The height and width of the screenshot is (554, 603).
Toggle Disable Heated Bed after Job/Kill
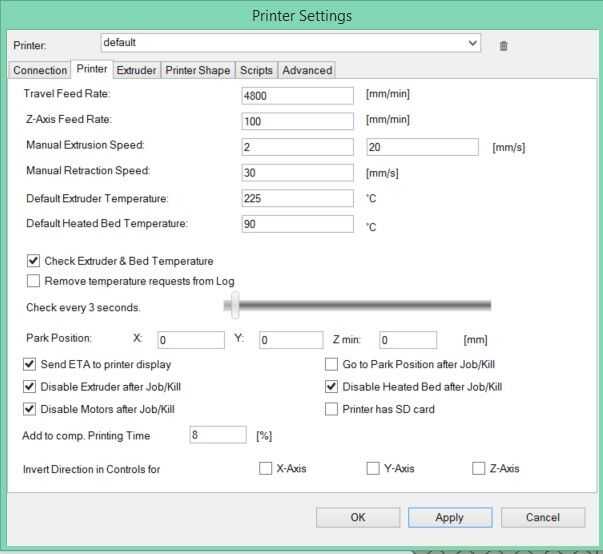point(332,386)
